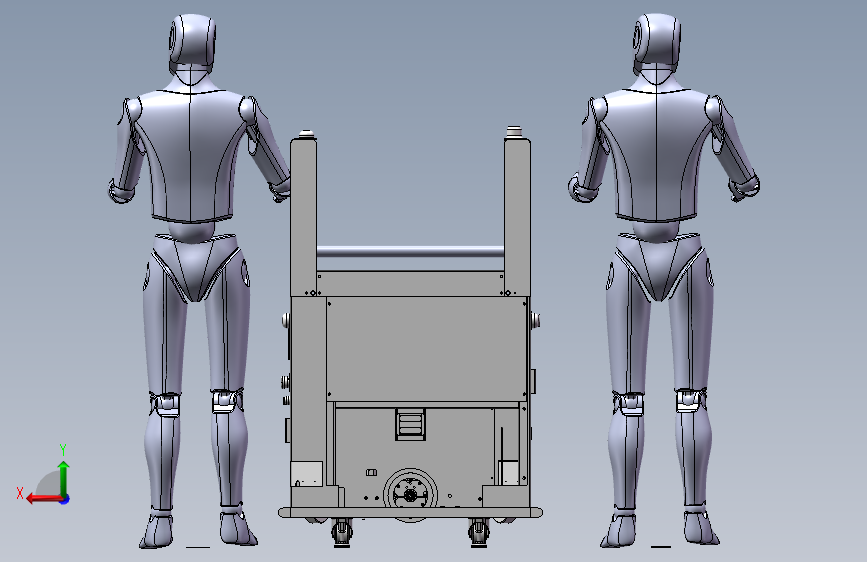867x562 pixels.
Task: Select the left mannequin's head
Action: [191, 44]
